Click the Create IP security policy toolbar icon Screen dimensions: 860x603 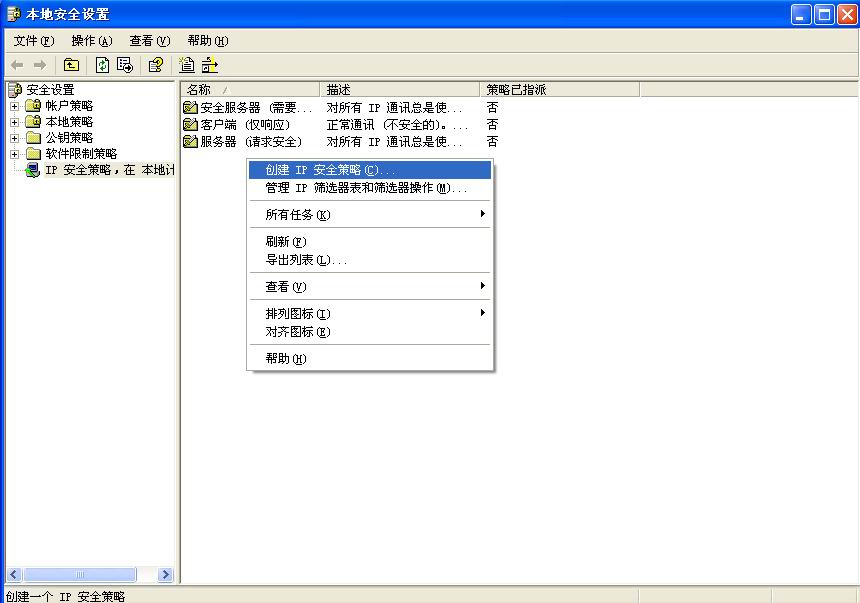coord(186,65)
